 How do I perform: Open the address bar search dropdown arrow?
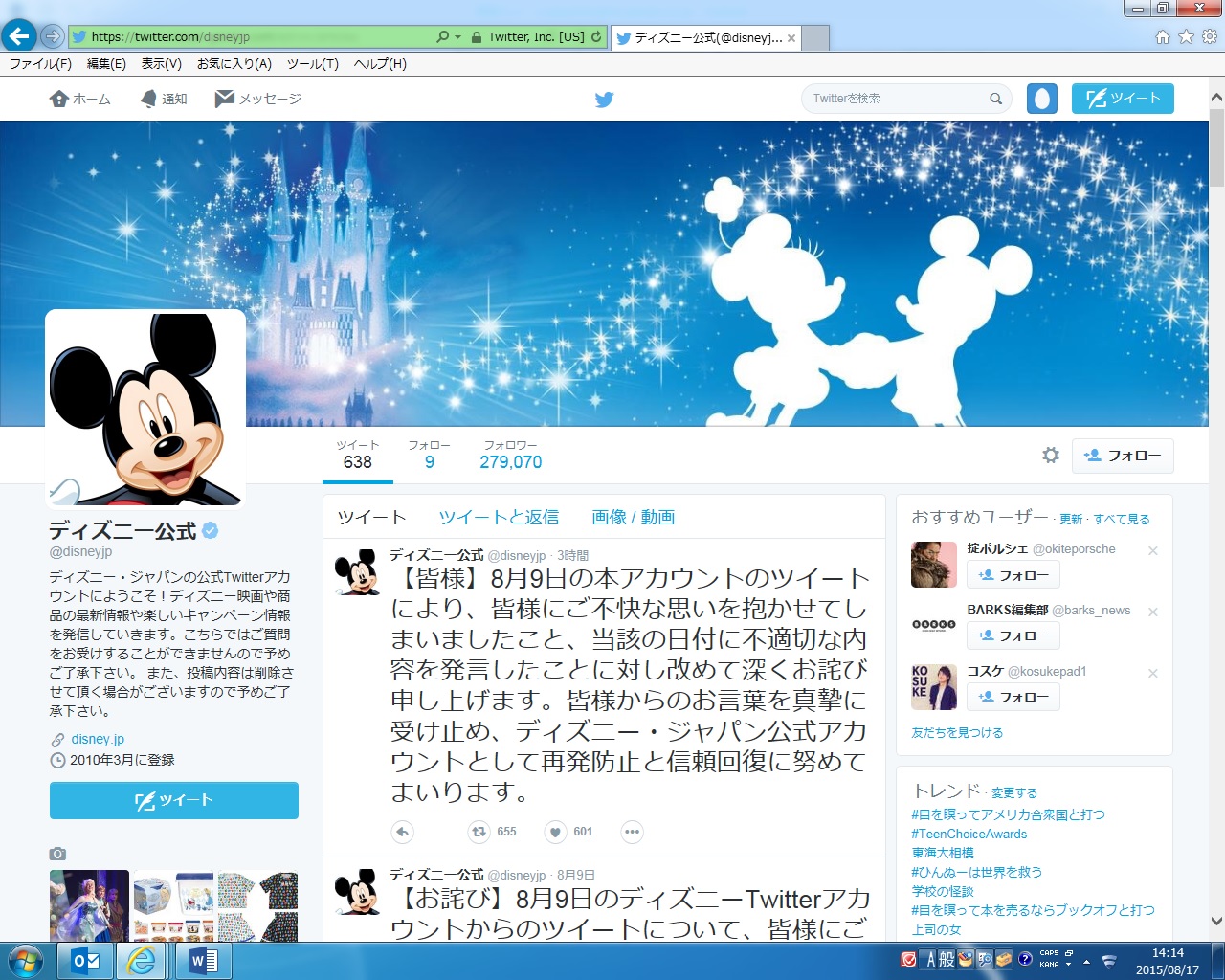457,37
